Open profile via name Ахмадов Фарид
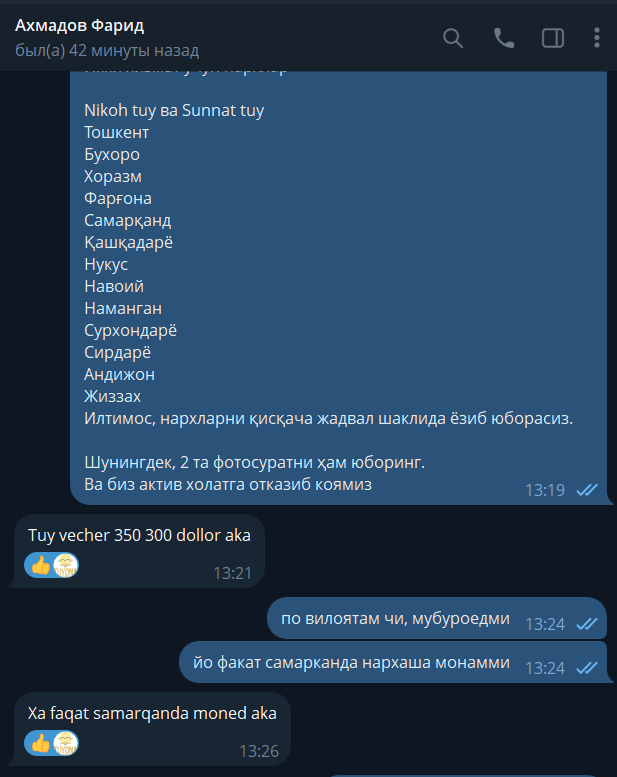This screenshot has height=777, width=617. coord(79,25)
